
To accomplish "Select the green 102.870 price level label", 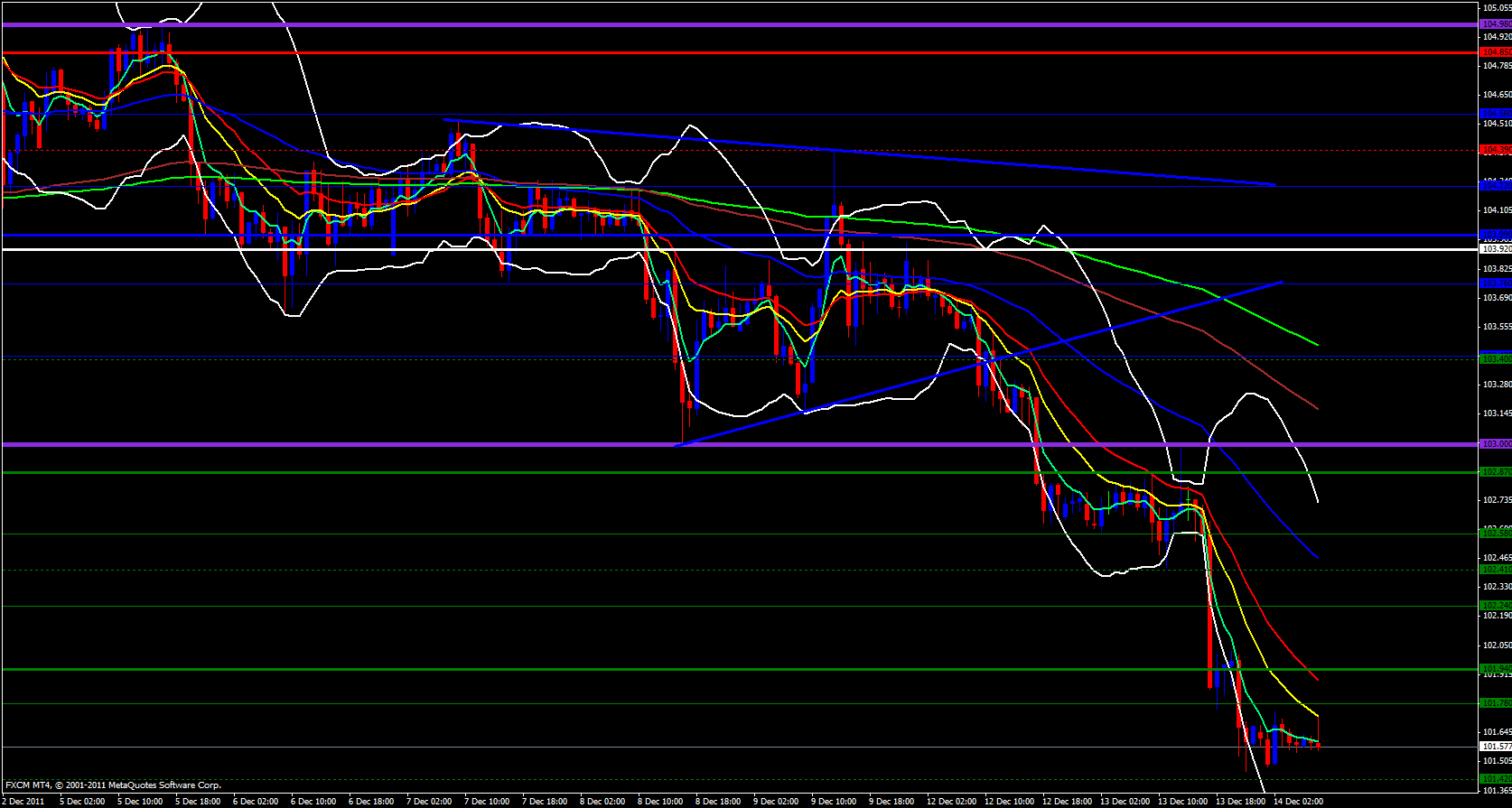I will click(x=1496, y=472).
